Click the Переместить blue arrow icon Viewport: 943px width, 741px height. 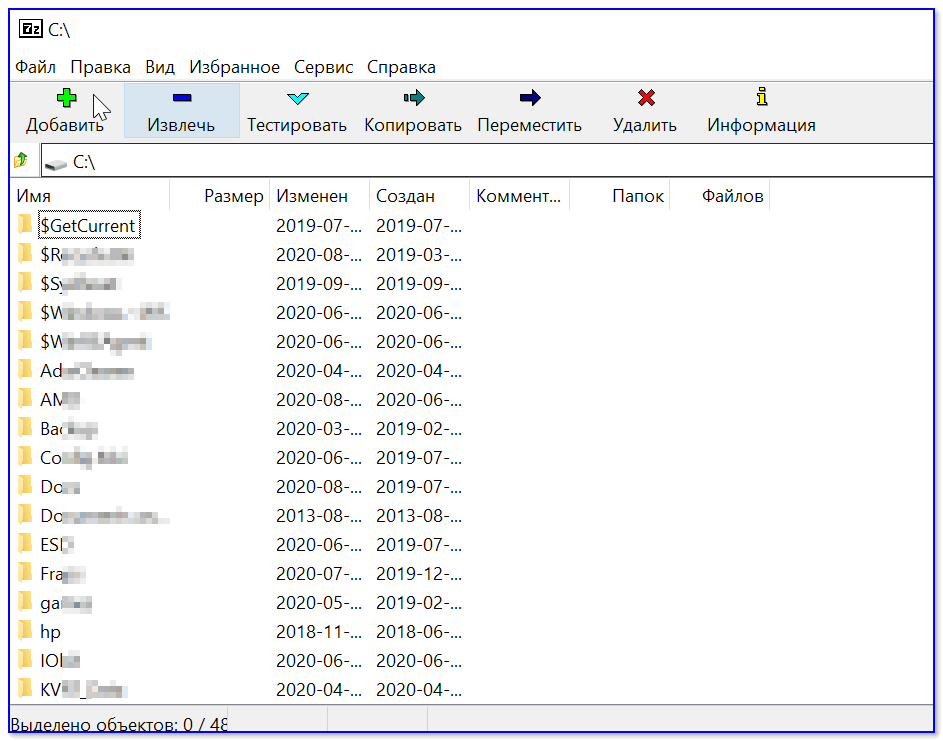tap(529, 98)
